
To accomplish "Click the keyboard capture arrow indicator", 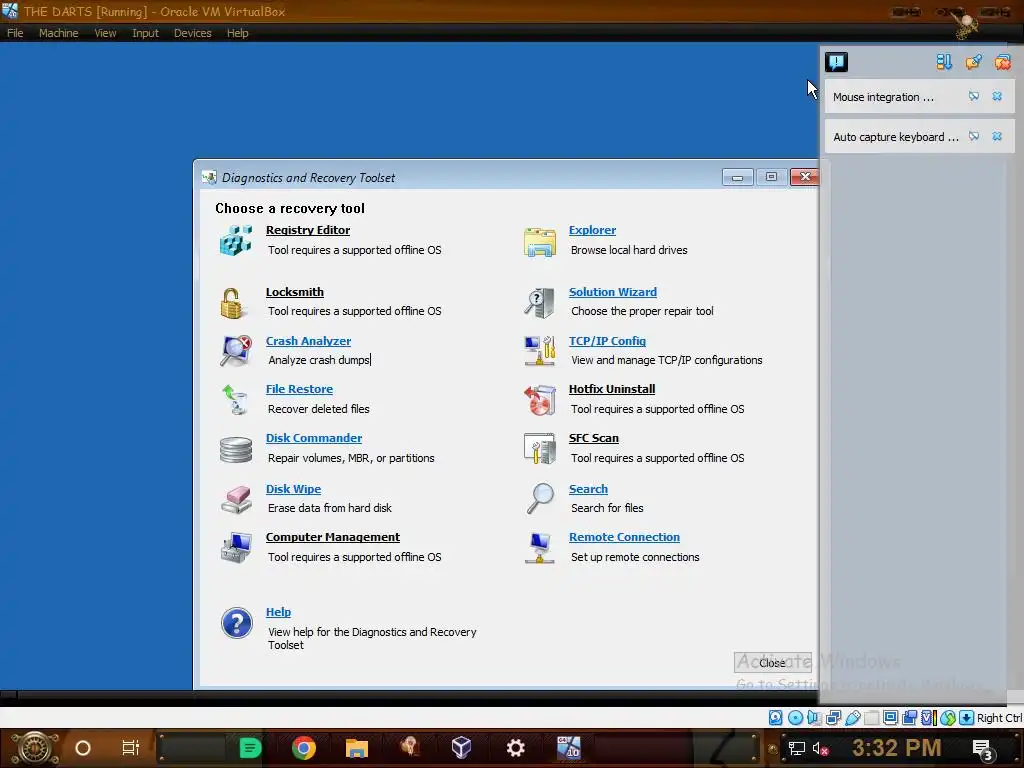I will coord(967,718).
